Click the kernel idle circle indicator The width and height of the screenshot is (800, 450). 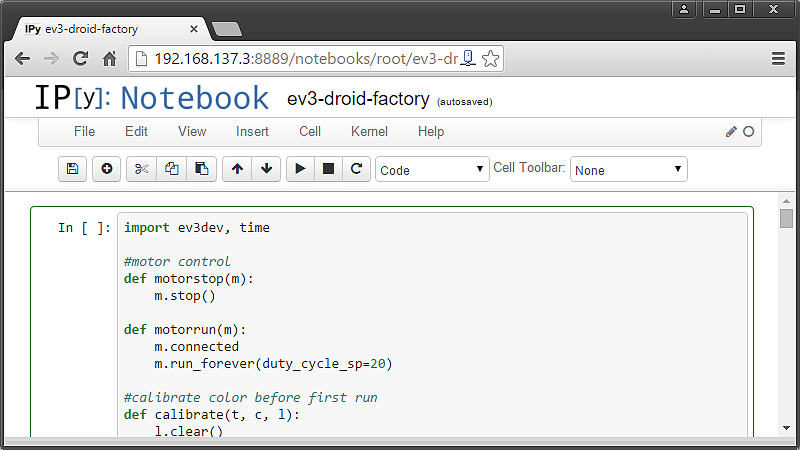click(x=748, y=132)
